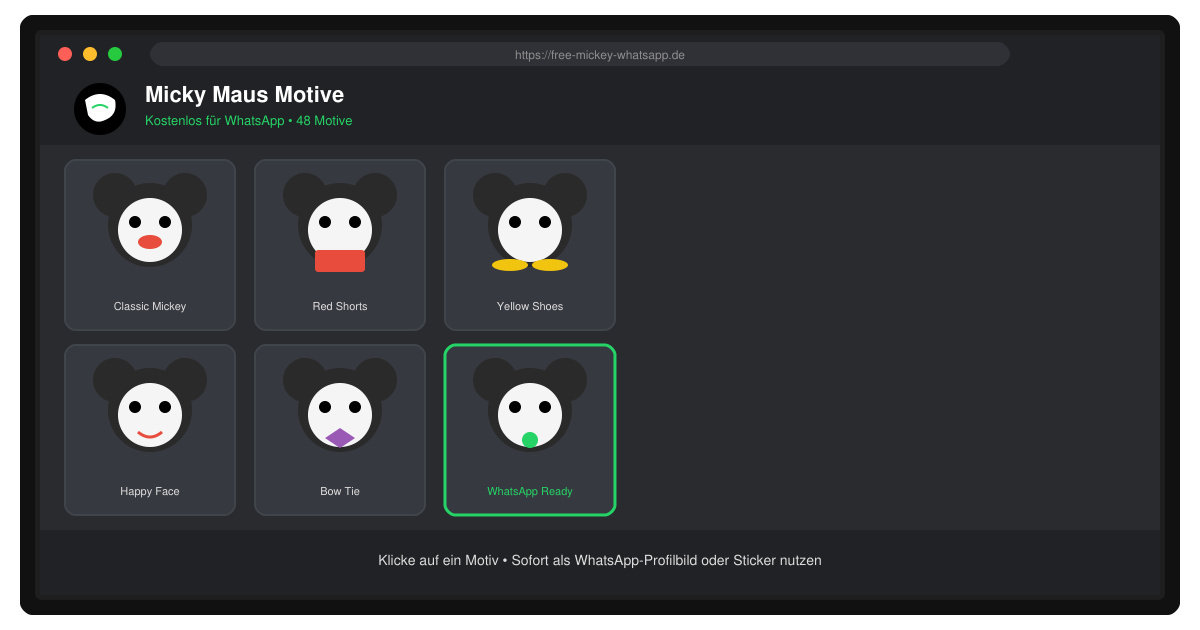Click the footer hint 'Klicke auf ein Motiv'
The width and height of the screenshot is (1200, 630).
438,560
